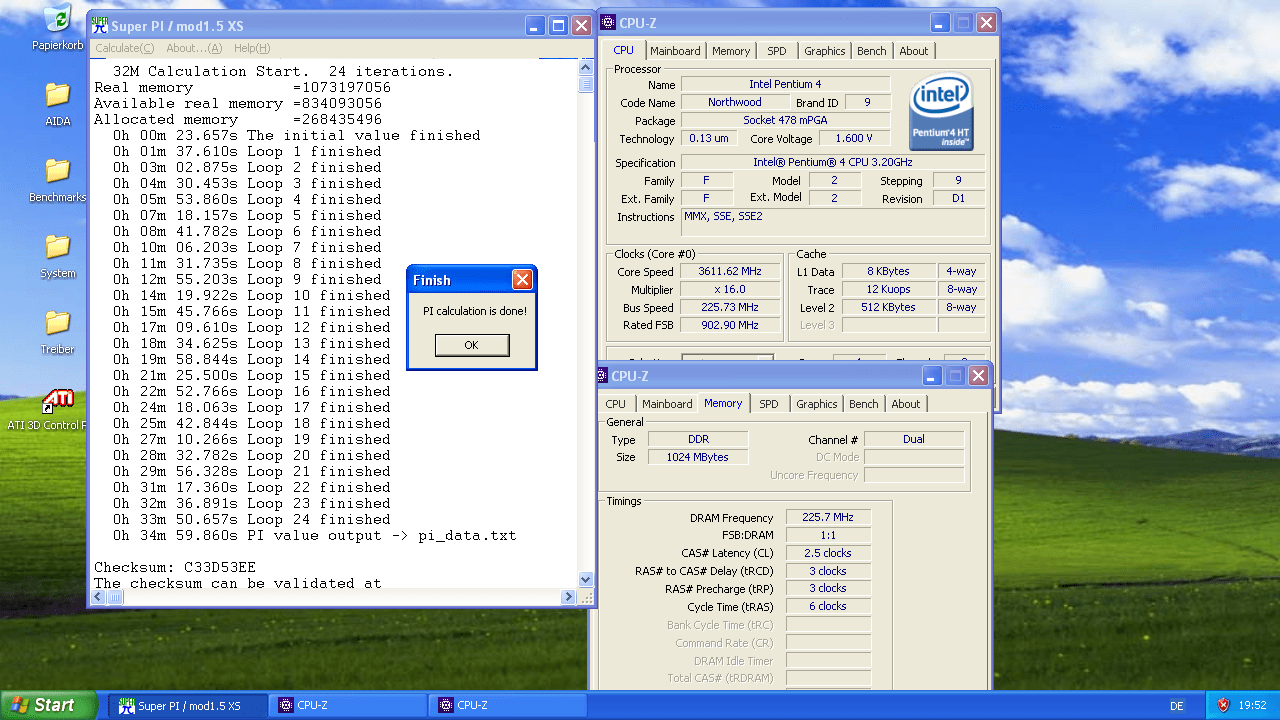This screenshot has height=720, width=1280.
Task: Switch to Graphics tab in top CPU-Z
Action: pos(825,51)
